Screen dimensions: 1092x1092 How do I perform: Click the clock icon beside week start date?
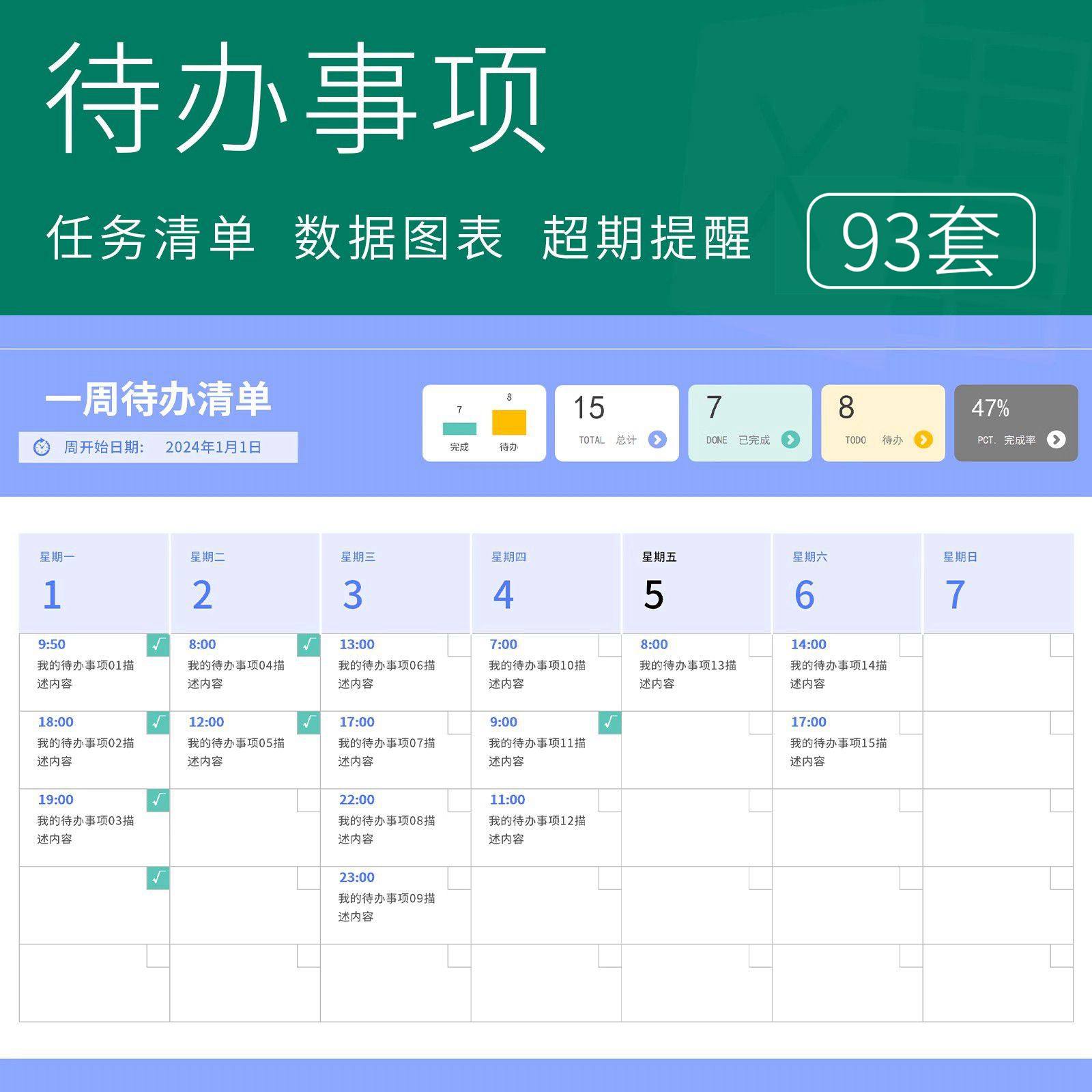click(x=42, y=448)
